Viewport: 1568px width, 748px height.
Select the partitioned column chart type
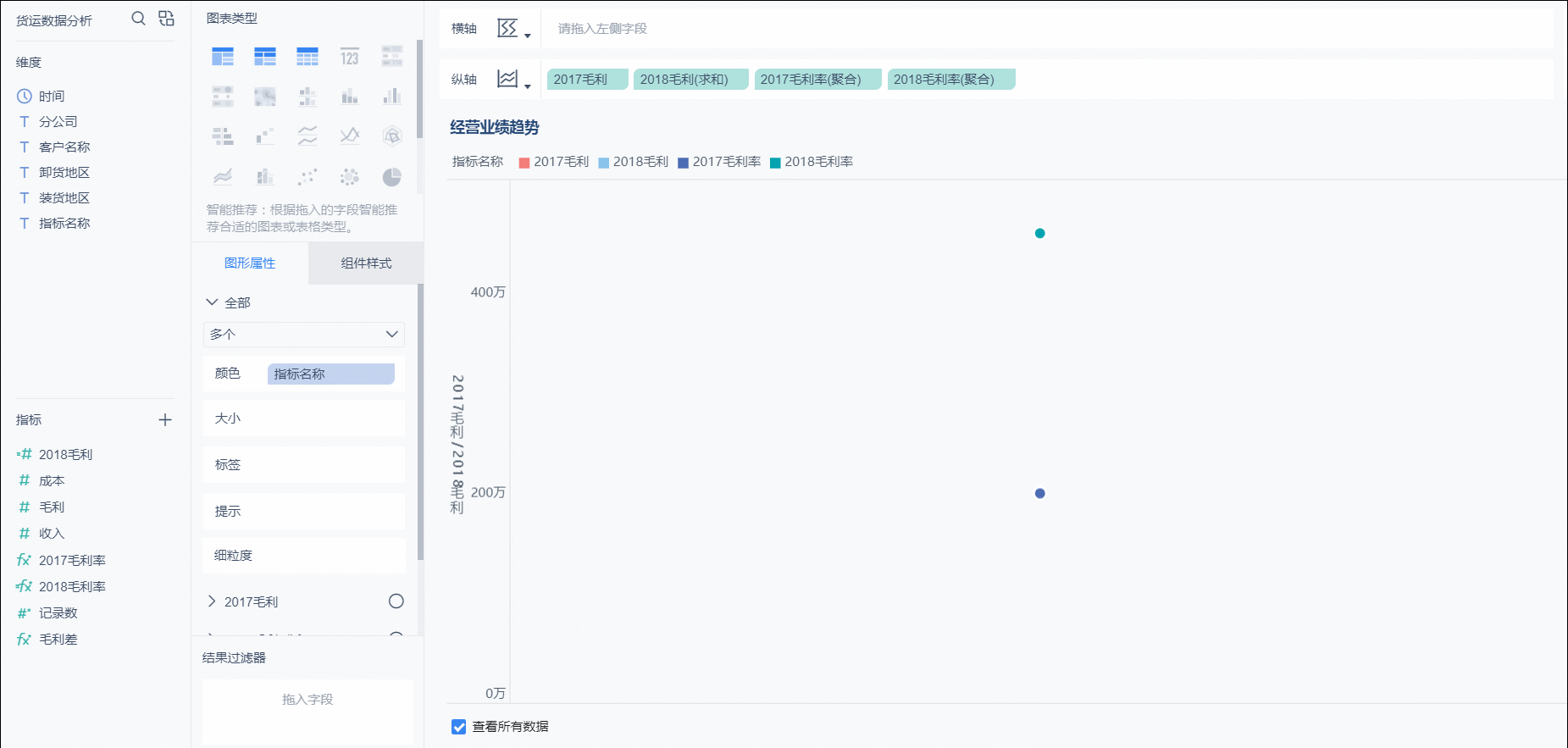point(308,97)
